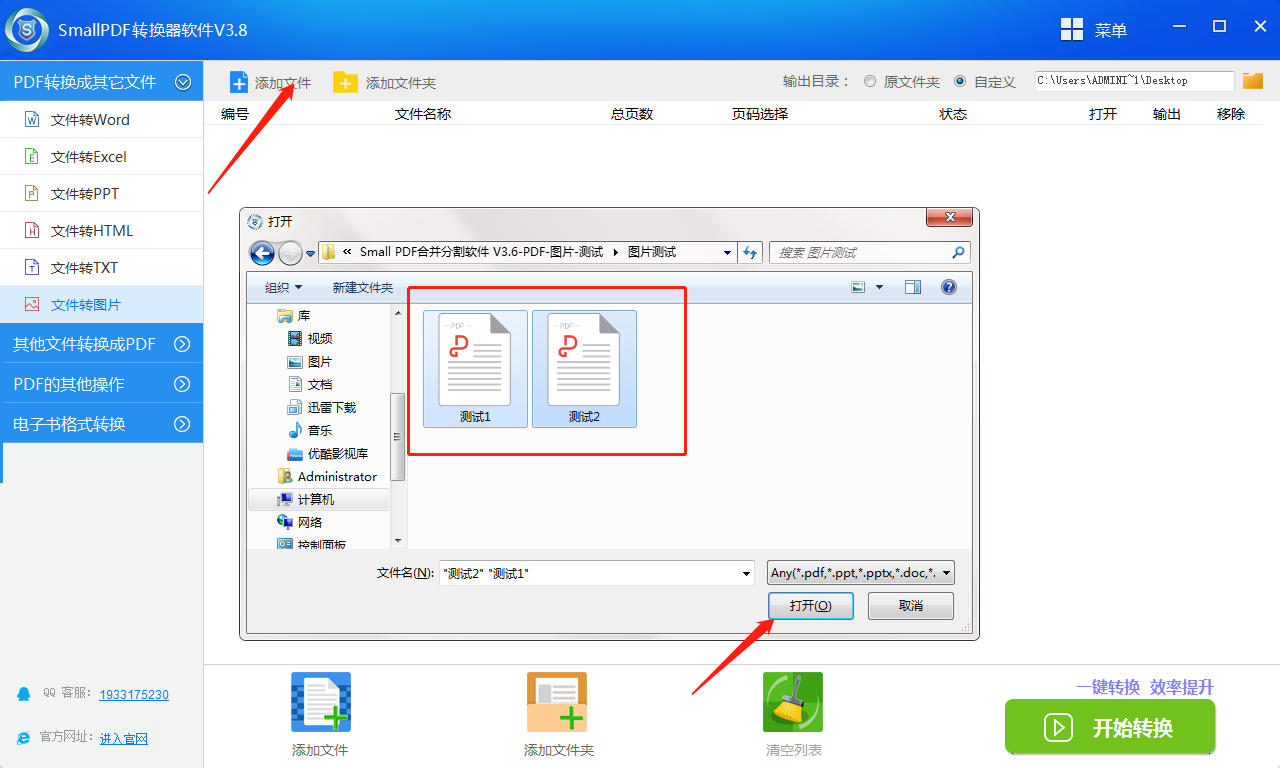Image resolution: width=1280 pixels, height=768 pixels.
Task: Open output directory folder browse icon
Action: point(1253,81)
